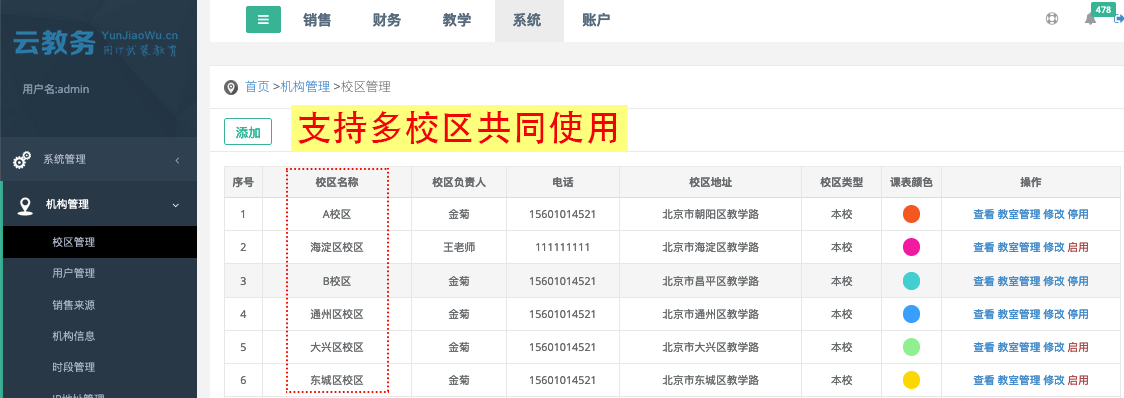
Task: Click yellow color swatch of 东城区校区
Action: (x=911, y=380)
